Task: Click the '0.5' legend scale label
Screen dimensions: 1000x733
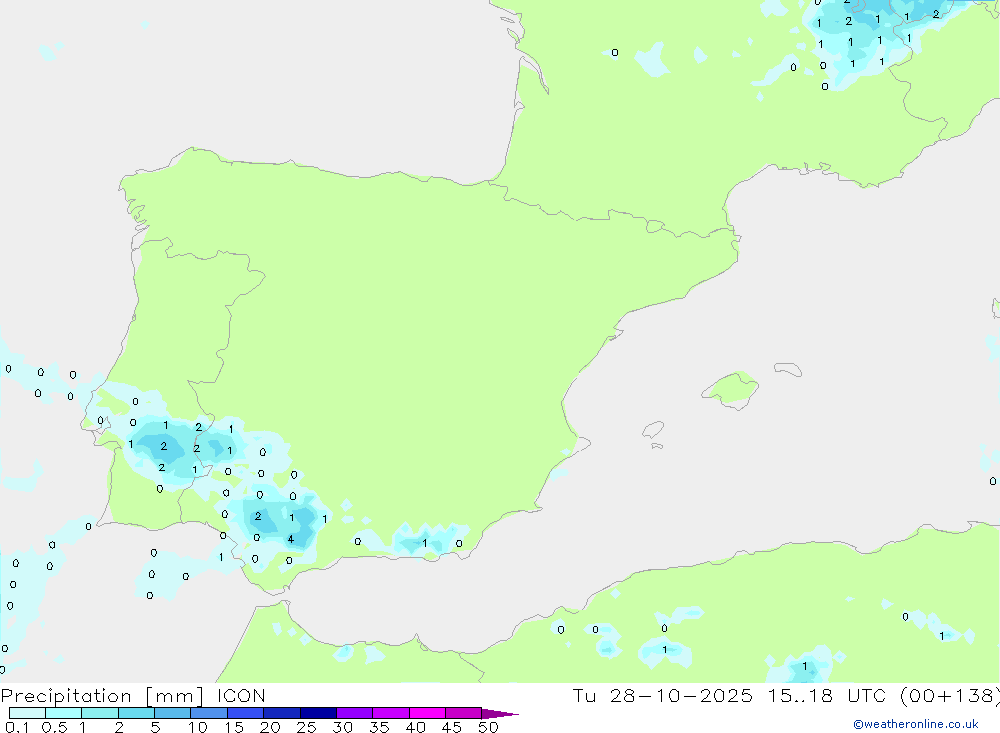Action: coord(54,727)
